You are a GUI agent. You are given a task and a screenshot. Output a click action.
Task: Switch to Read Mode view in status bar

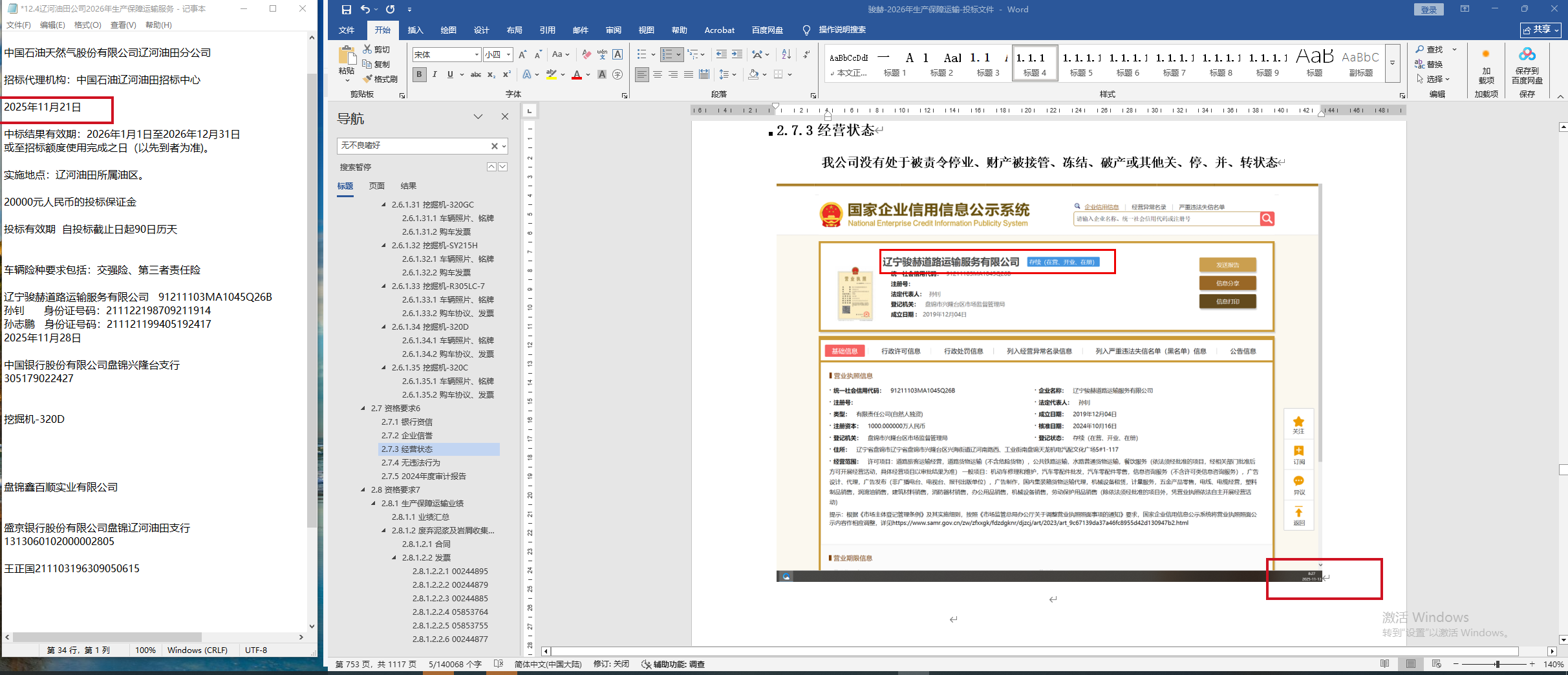click(1384, 664)
